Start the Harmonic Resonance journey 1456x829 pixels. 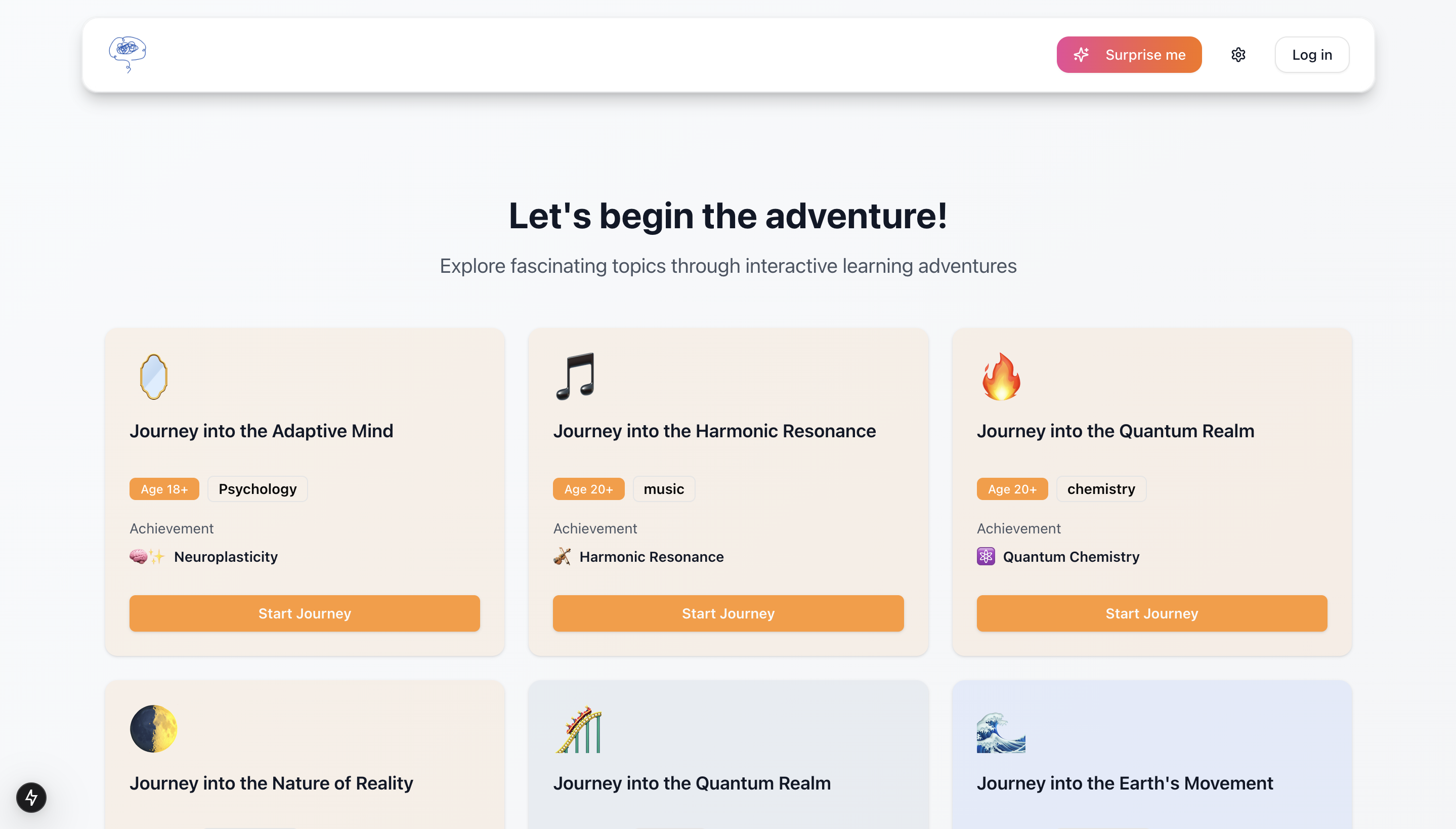(x=727, y=613)
